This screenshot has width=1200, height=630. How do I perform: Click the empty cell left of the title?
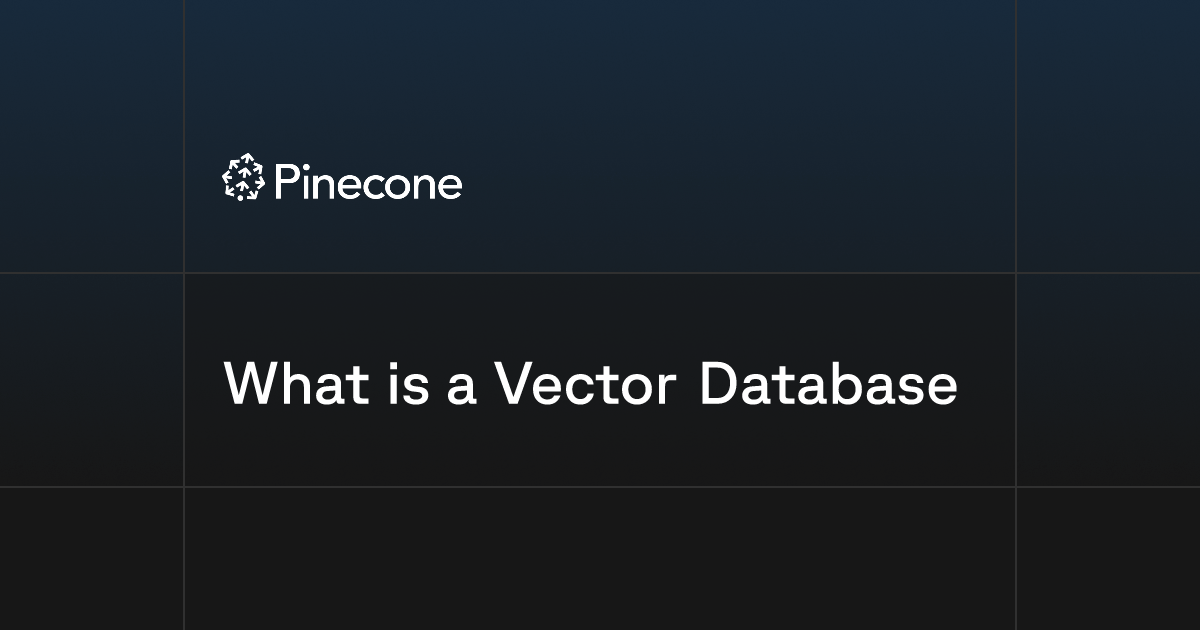click(91, 380)
